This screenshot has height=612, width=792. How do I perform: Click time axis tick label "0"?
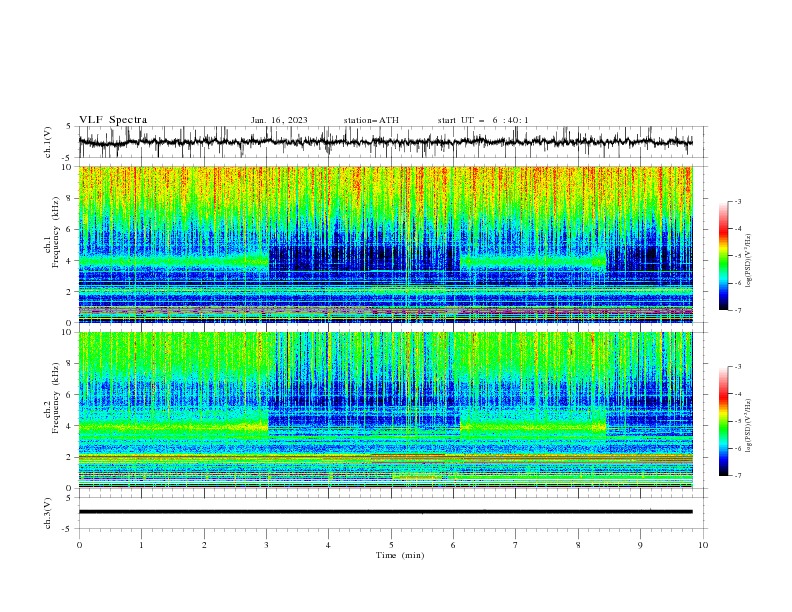click(79, 545)
